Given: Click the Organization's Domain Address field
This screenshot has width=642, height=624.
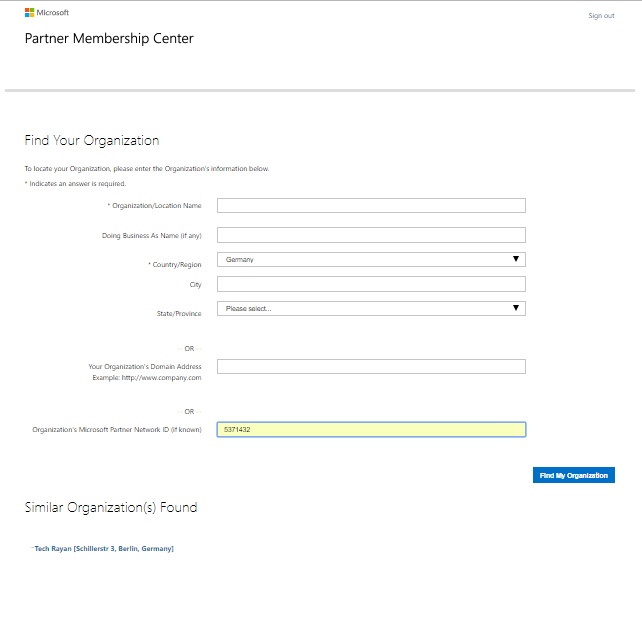Looking at the screenshot, I should click(x=371, y=366).
